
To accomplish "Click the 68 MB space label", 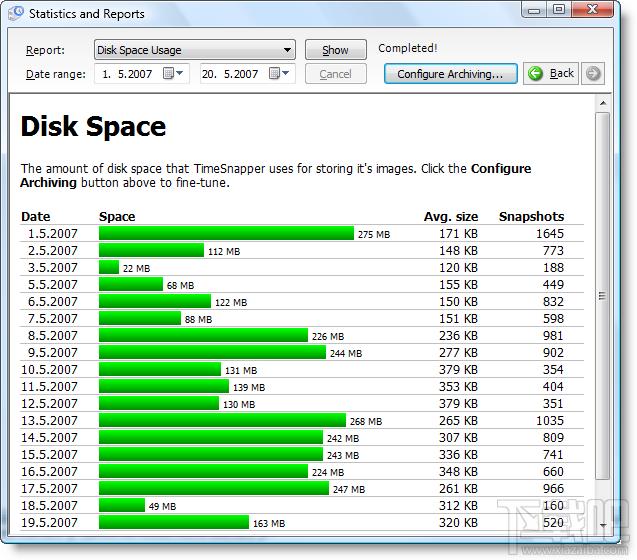I will point(180,286).
